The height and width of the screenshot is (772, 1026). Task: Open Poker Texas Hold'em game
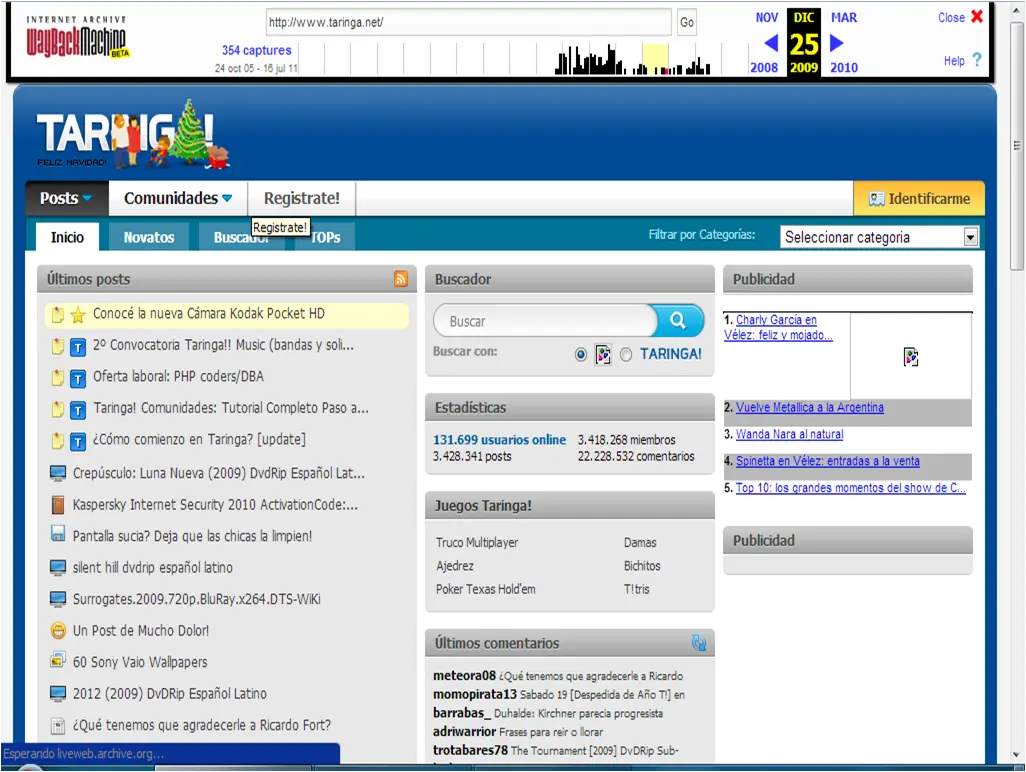point(486,589)
